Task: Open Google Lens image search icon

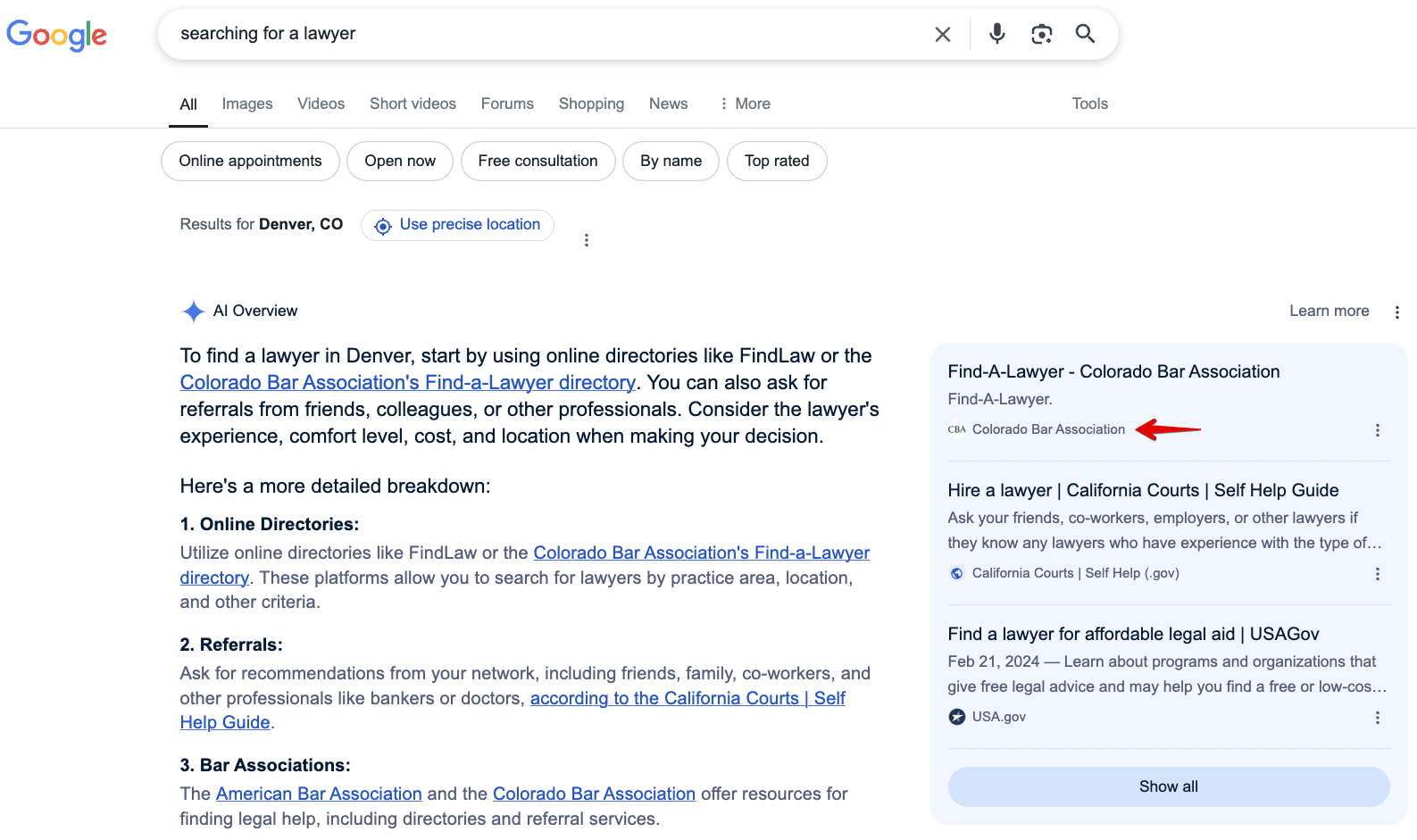Action: [1041, 34]
